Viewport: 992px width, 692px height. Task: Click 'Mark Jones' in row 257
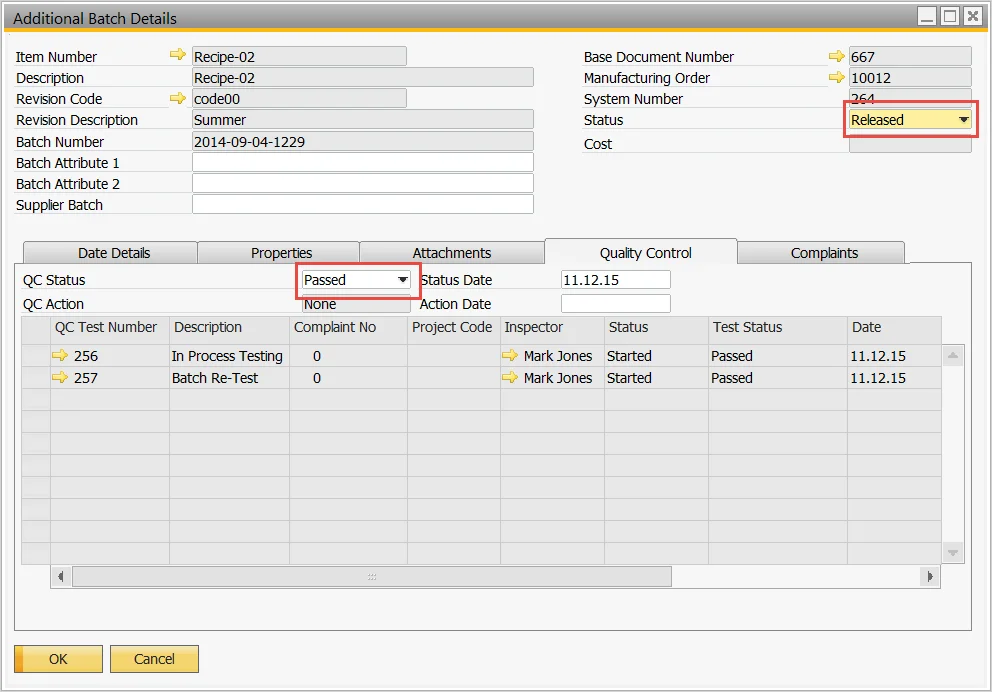tap(558, 378)
